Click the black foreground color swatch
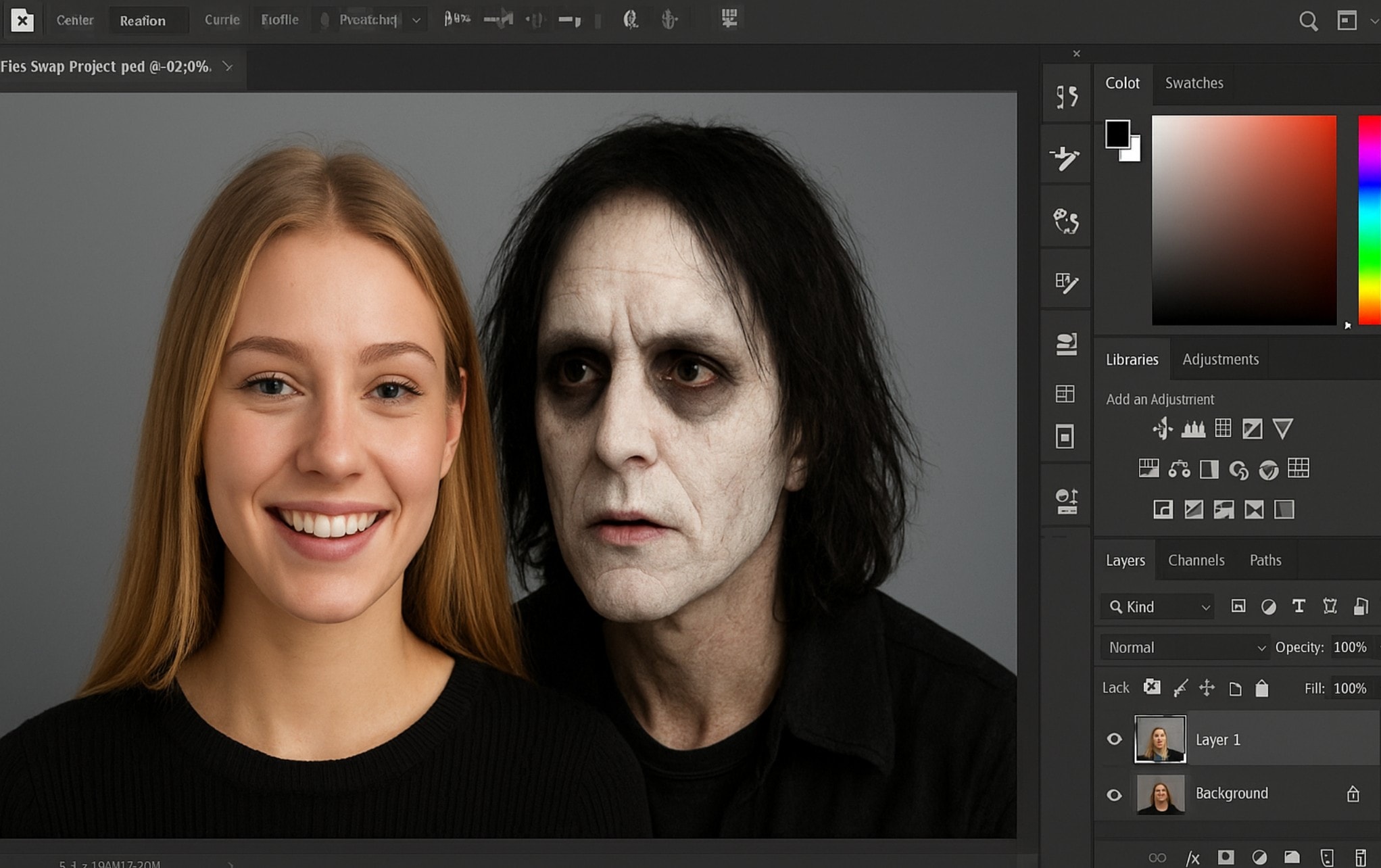This screenshot has height=868, width=1381. [1117, 134]
